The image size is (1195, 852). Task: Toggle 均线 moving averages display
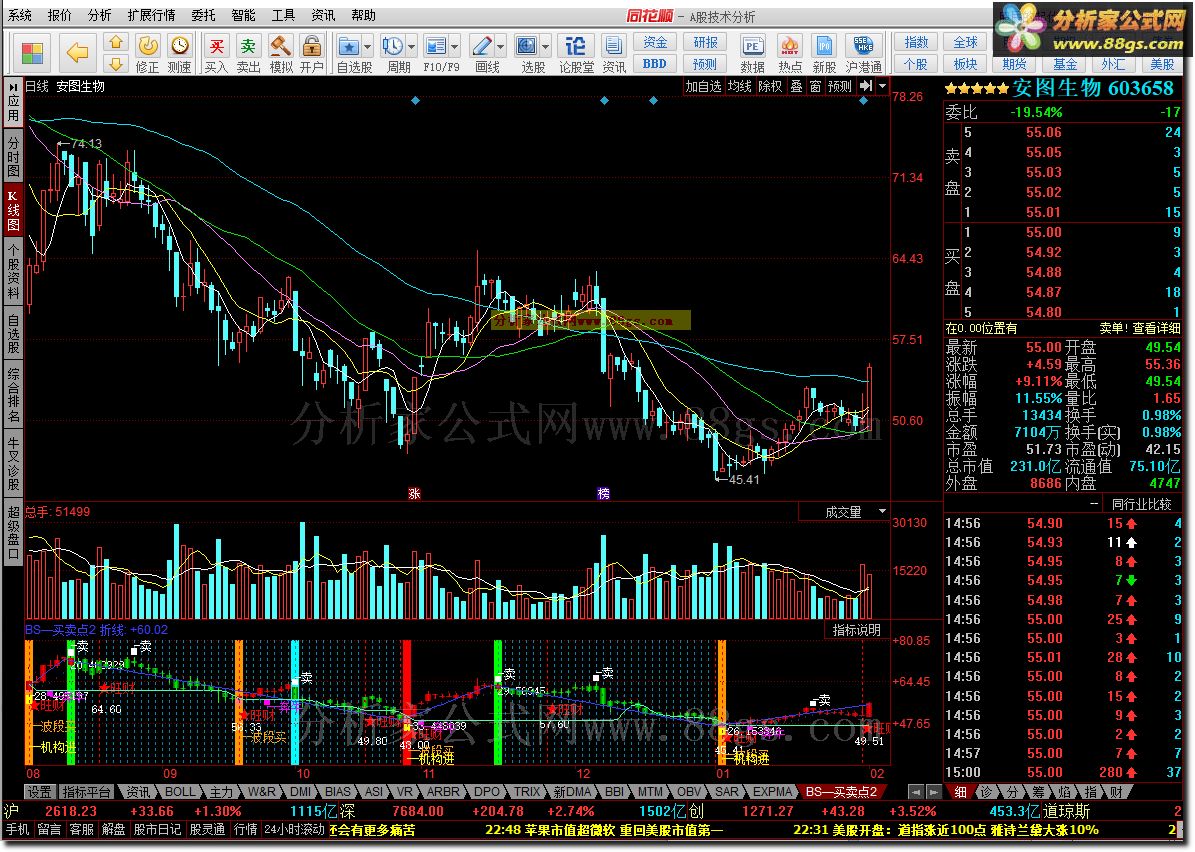tap(739, 86)
